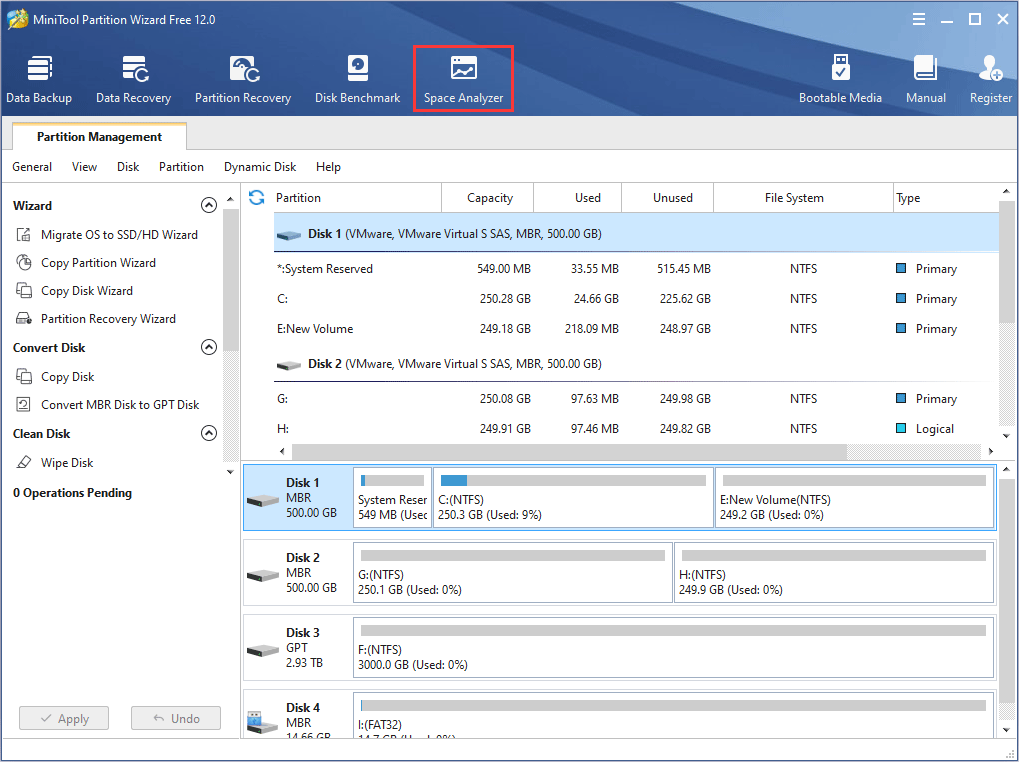Select the Disk 3 drive icon in disk map
1019x762 pixels.
point(263,650)
